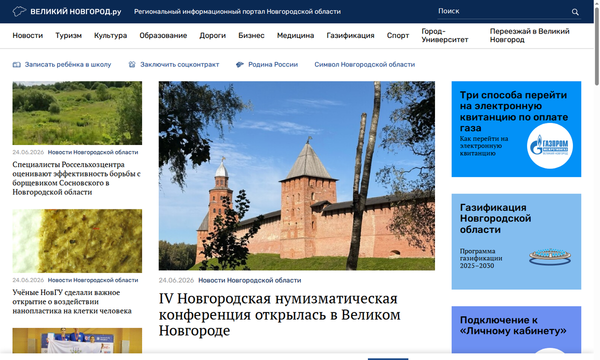Open the Газификация Новгородской области banner
Image resolution: width=600 pixels, height=360 pixels.
516,241
